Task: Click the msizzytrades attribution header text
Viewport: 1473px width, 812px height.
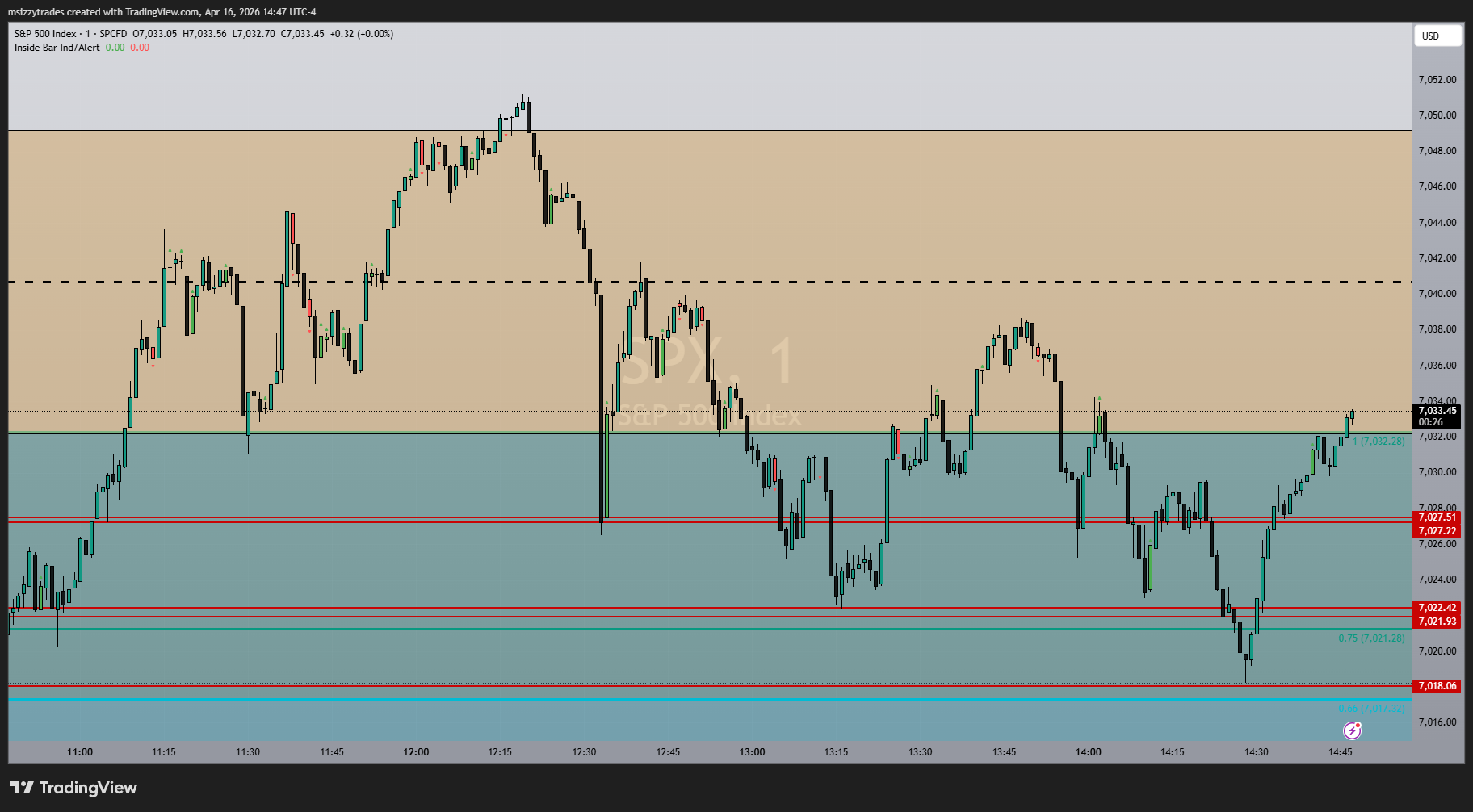Action: (x=162, y=12)
